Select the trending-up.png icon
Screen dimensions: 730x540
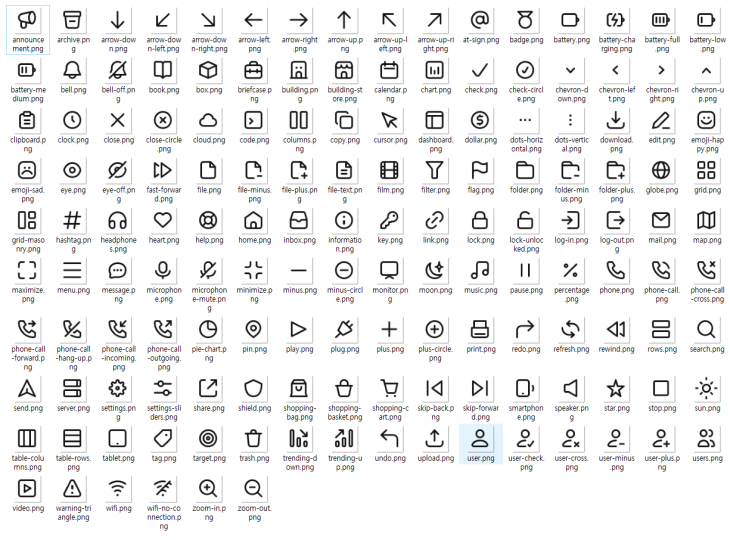[x=344, y=439]
